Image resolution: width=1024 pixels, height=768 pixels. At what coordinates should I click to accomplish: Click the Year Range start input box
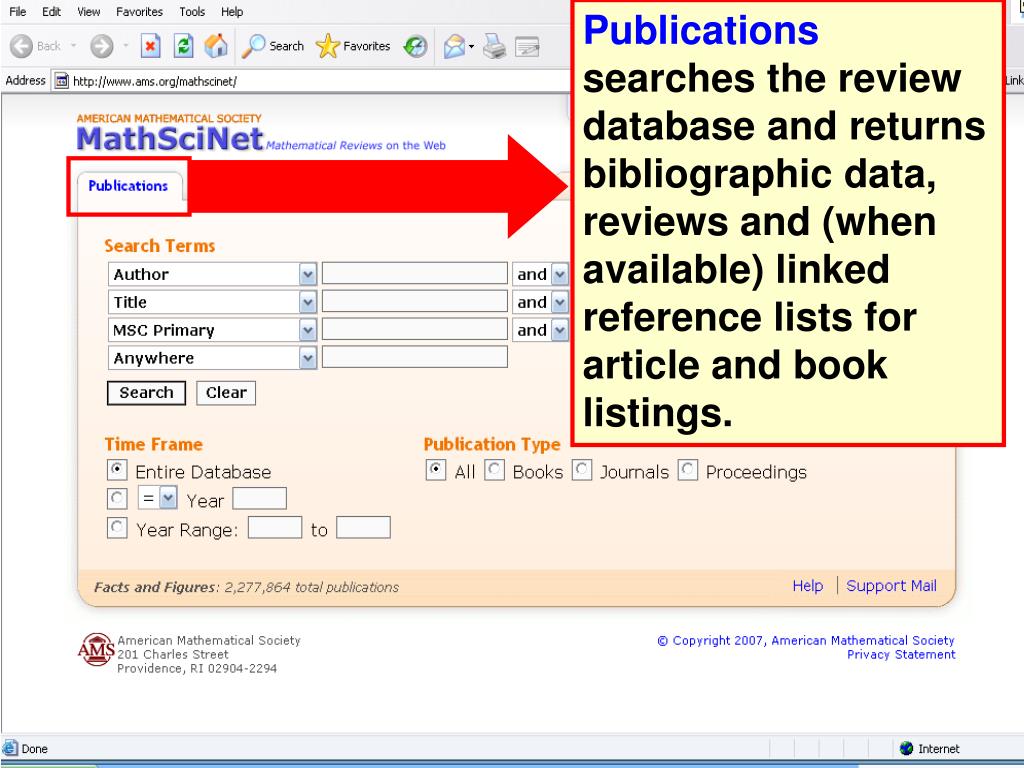(x=275, y=527)
